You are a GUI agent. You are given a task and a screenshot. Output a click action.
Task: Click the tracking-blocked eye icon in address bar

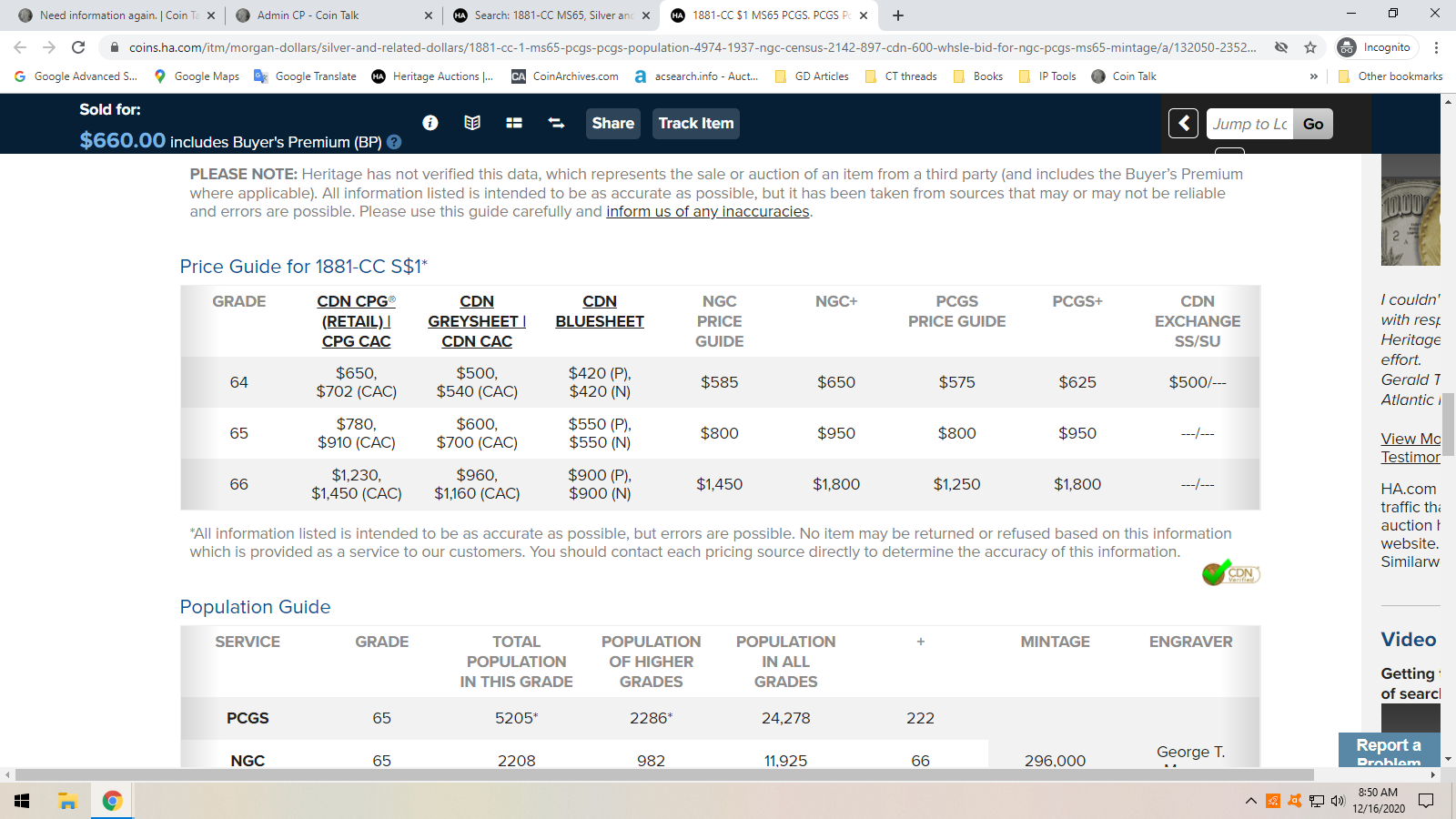tap(1281, 47)
